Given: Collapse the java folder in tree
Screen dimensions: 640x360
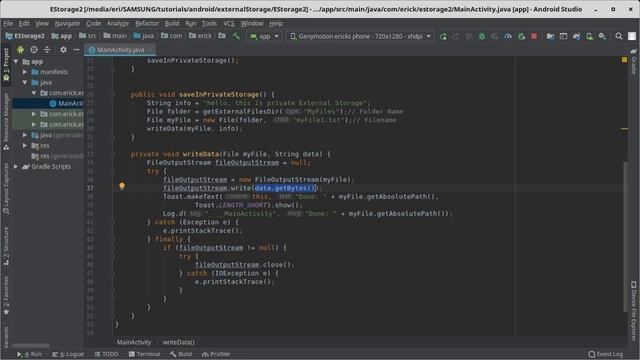Looking at the screenshot, I should [25, 82].
